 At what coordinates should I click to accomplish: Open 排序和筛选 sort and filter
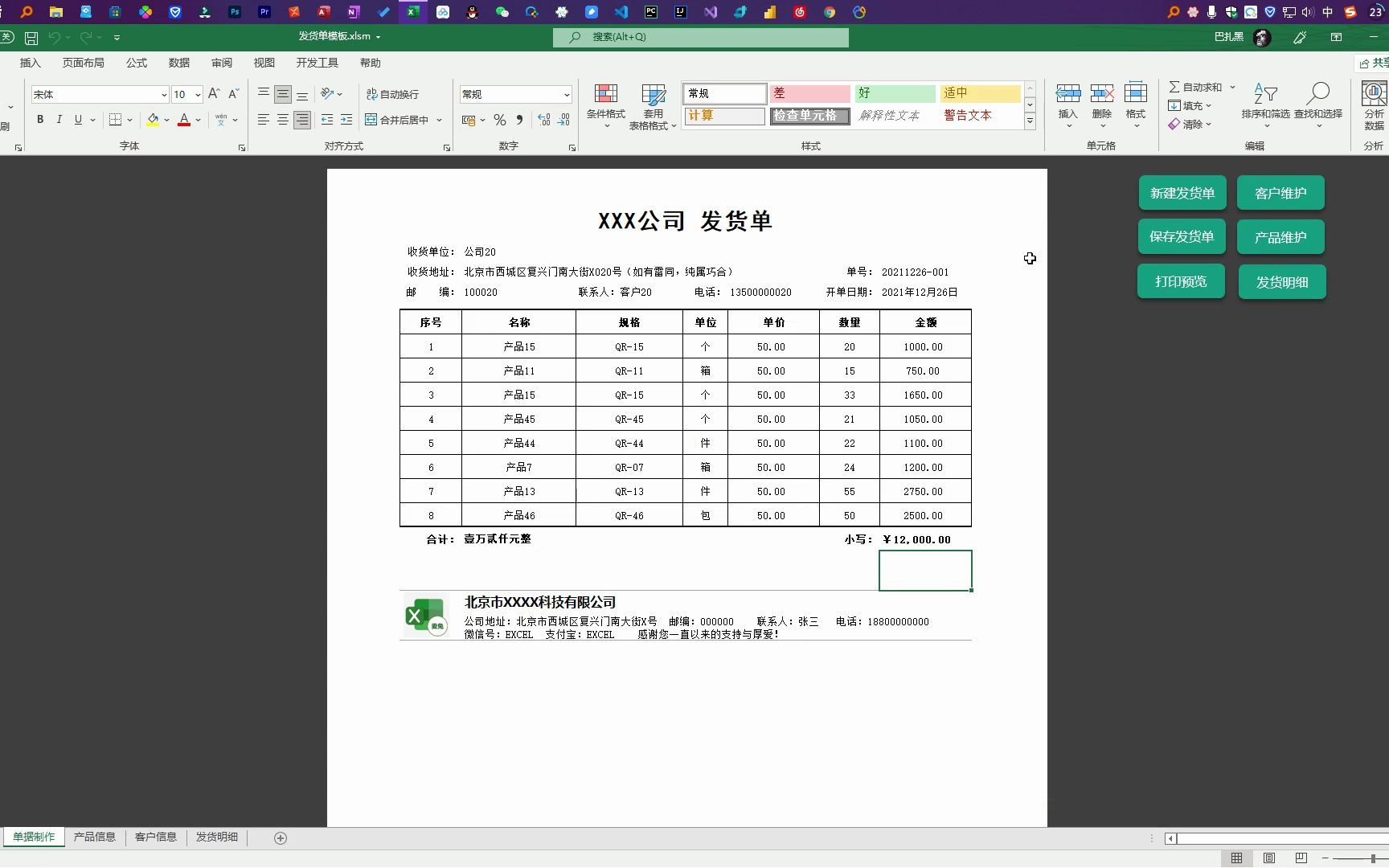1265,104
